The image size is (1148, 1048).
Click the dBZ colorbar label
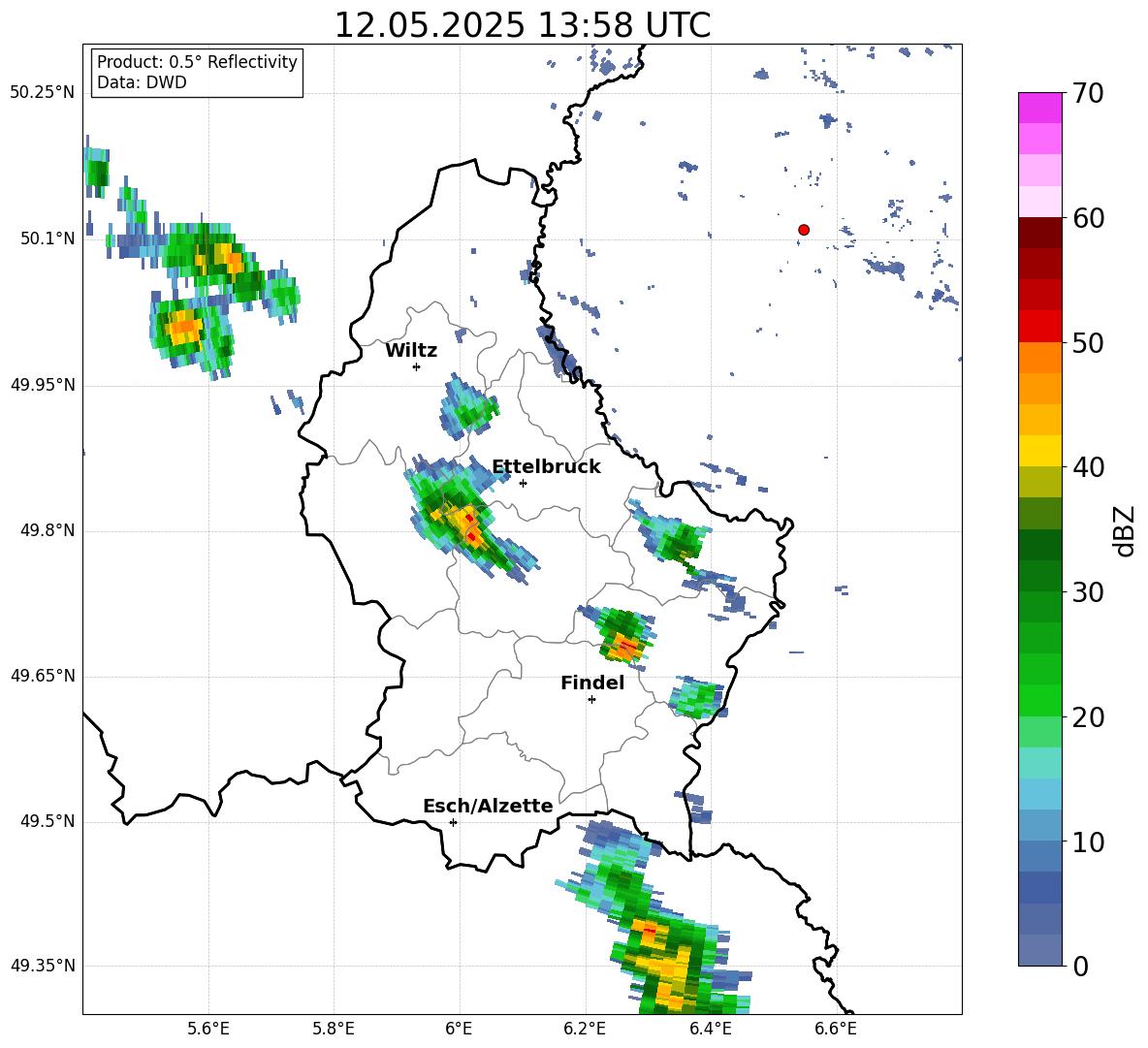point(1126,530)
